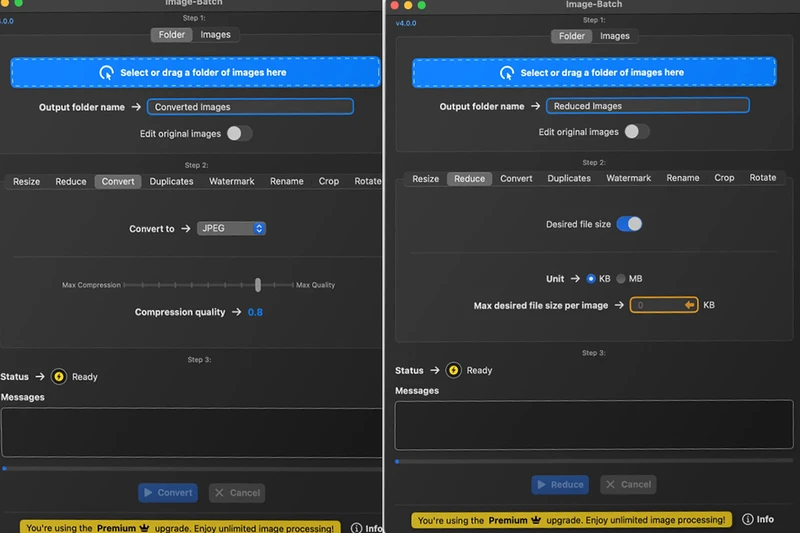Screen dimensions: 800x533
Task: Click the Reduced Images output folder field
Action: (x=648, y=106)
